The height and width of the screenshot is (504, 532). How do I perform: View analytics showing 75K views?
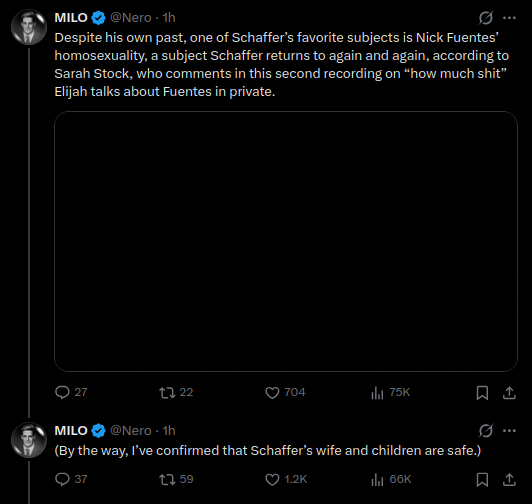pyautogui.click(x=391, y=392)
